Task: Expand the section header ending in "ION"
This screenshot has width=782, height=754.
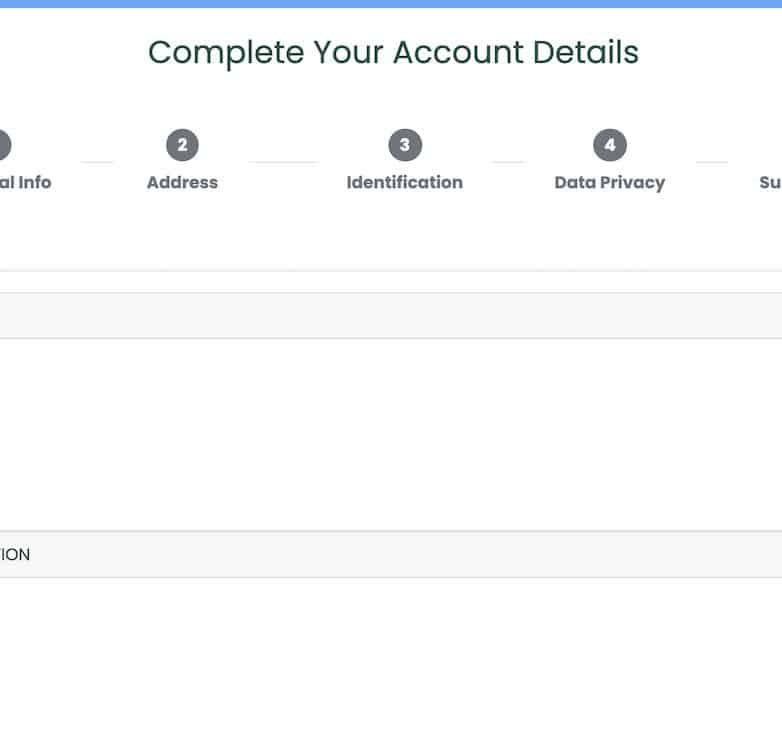Action: (x=390, y=554)
